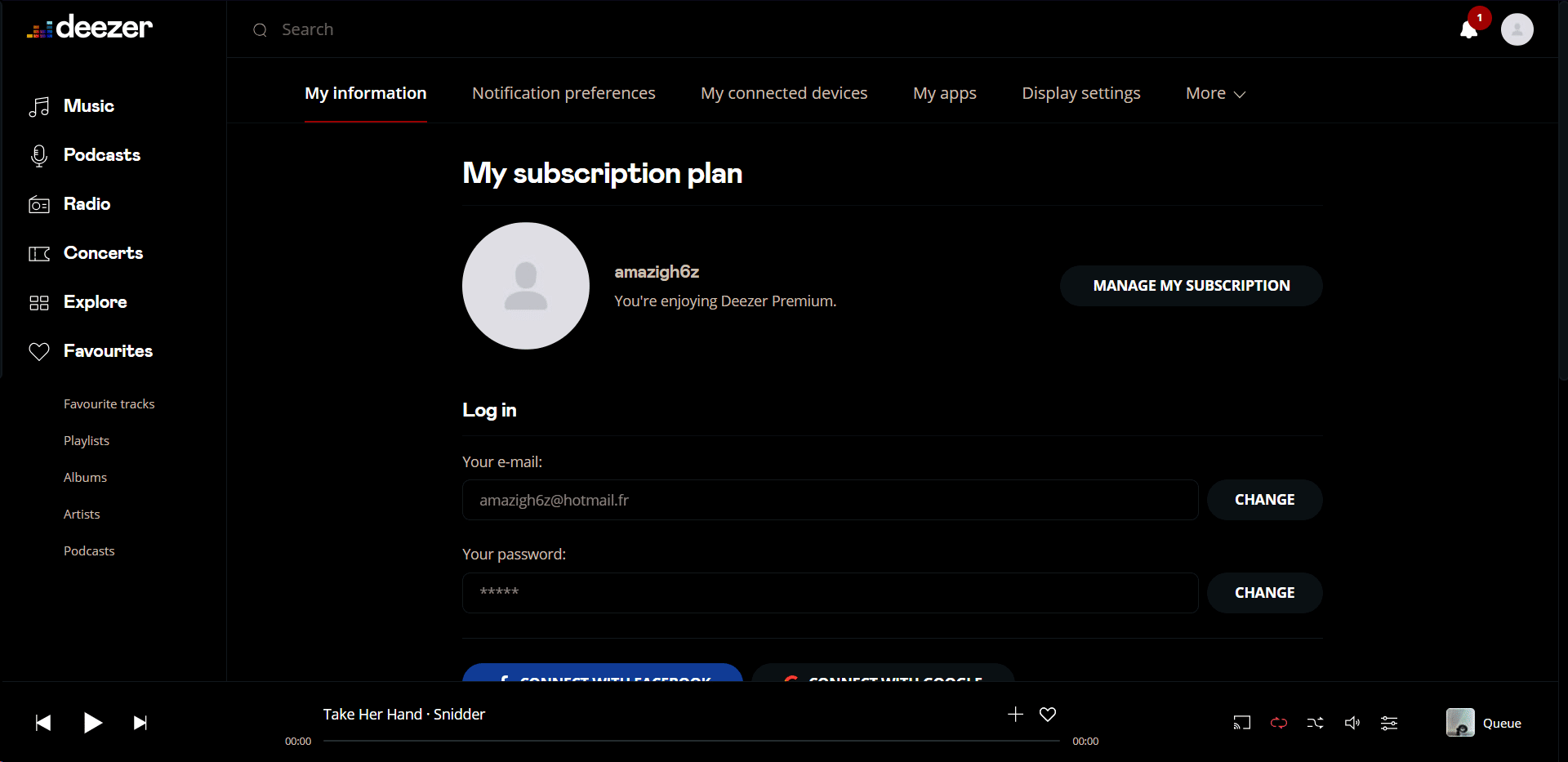Open Favourite tracks
The height and width of the screenshot is (762, 1568).
[109, 404]
